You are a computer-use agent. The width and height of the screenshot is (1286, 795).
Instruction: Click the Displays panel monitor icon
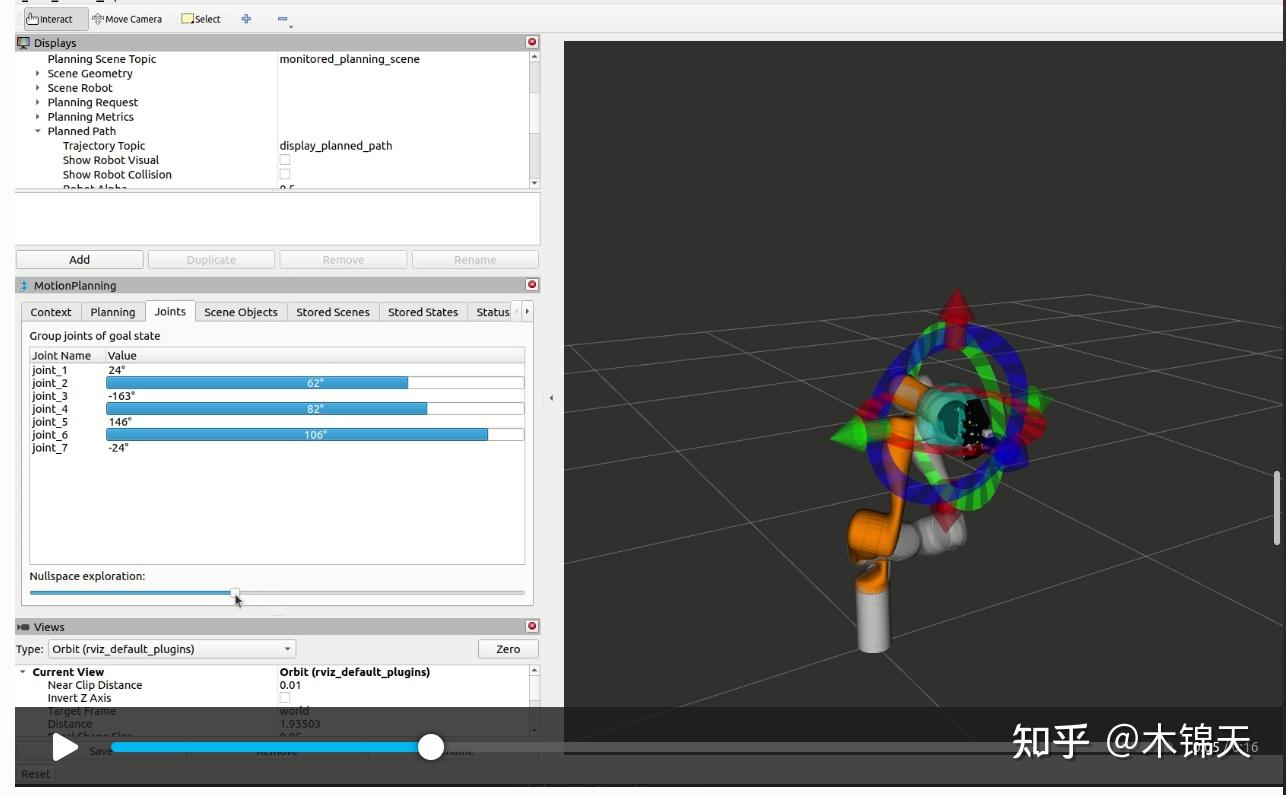click(x=21, y=42)
